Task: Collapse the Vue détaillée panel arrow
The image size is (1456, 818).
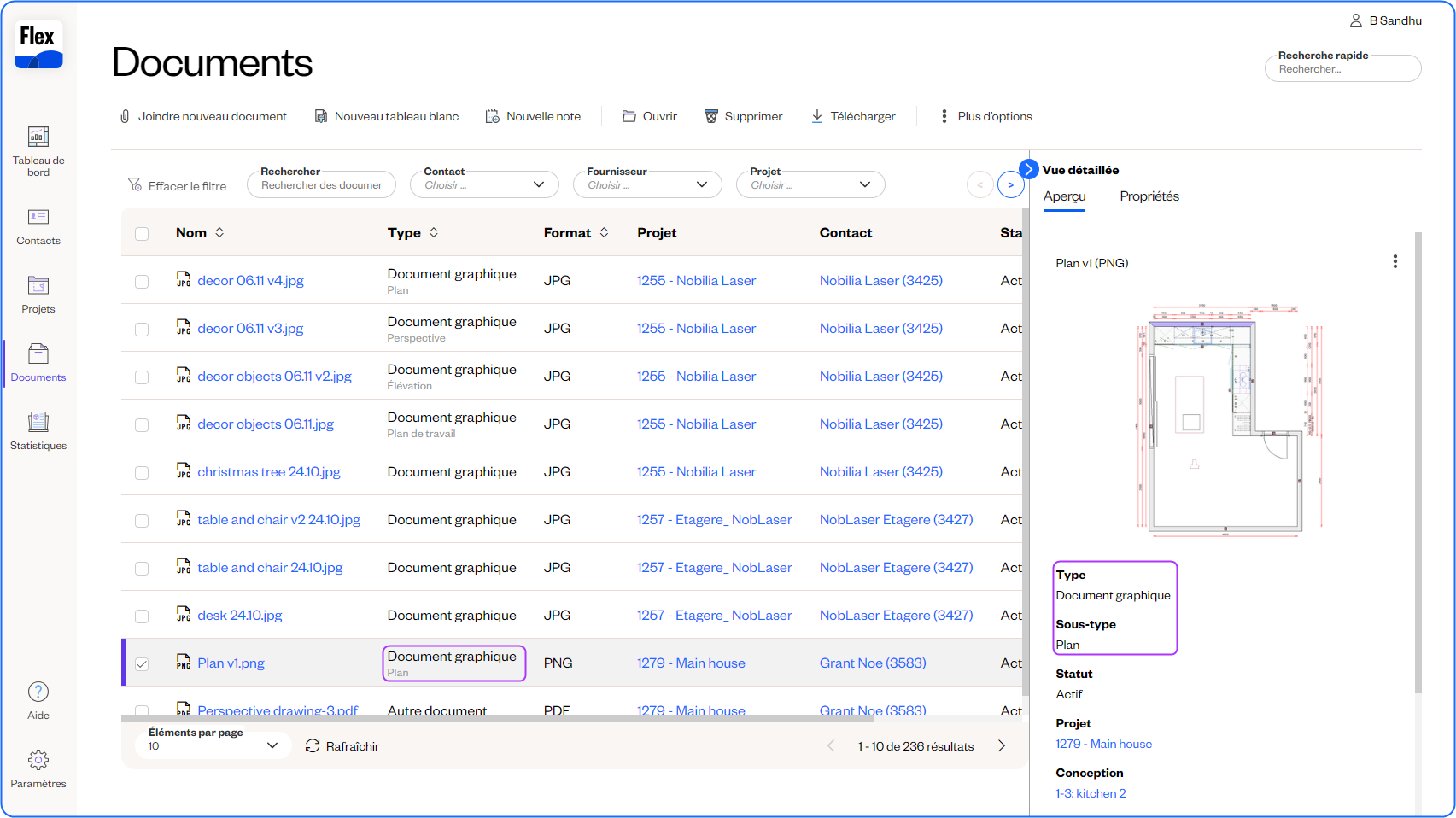Action: click(x=1029, y=169)
